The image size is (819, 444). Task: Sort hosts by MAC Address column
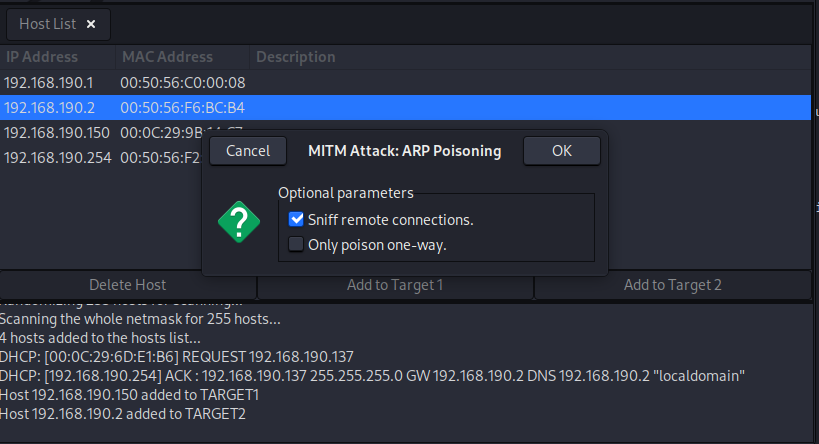pyautogui.click(x=167, y=57)
